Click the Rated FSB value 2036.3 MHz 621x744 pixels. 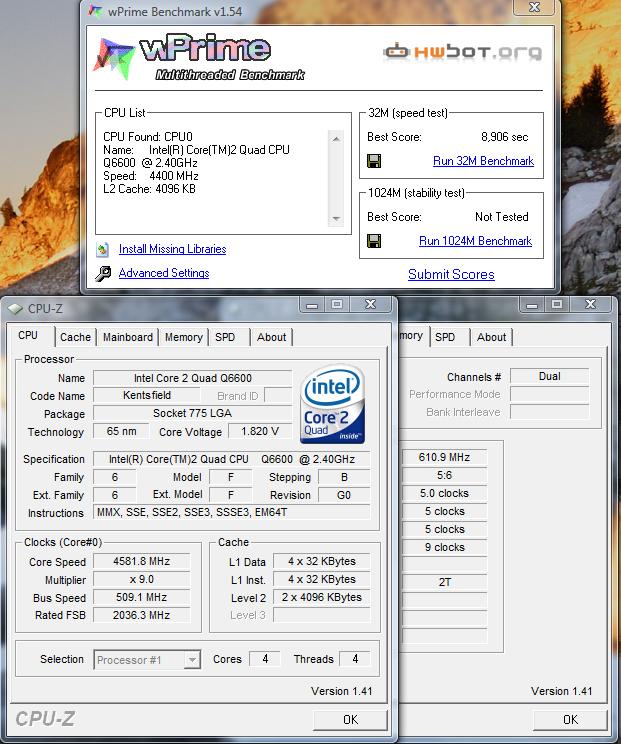coord(141,615)
